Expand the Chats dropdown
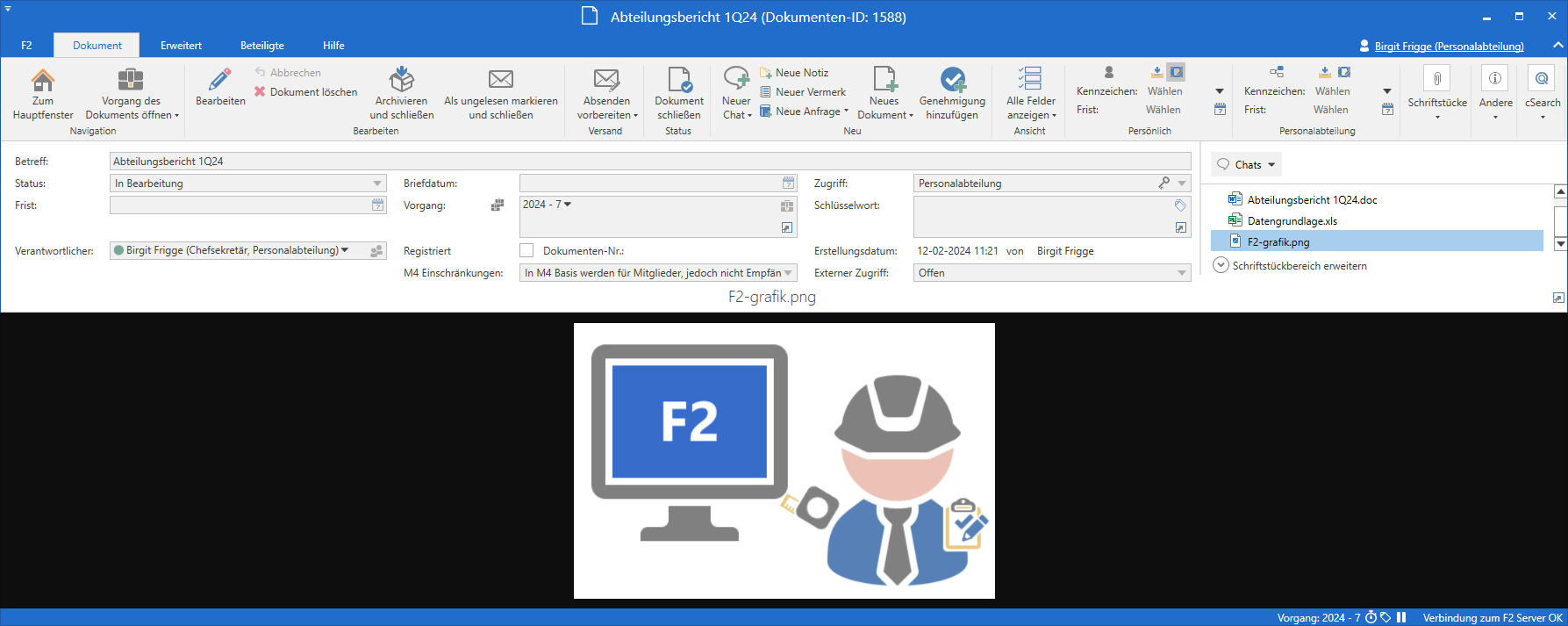1568x626 pixels. click(x=1247, y=164)
